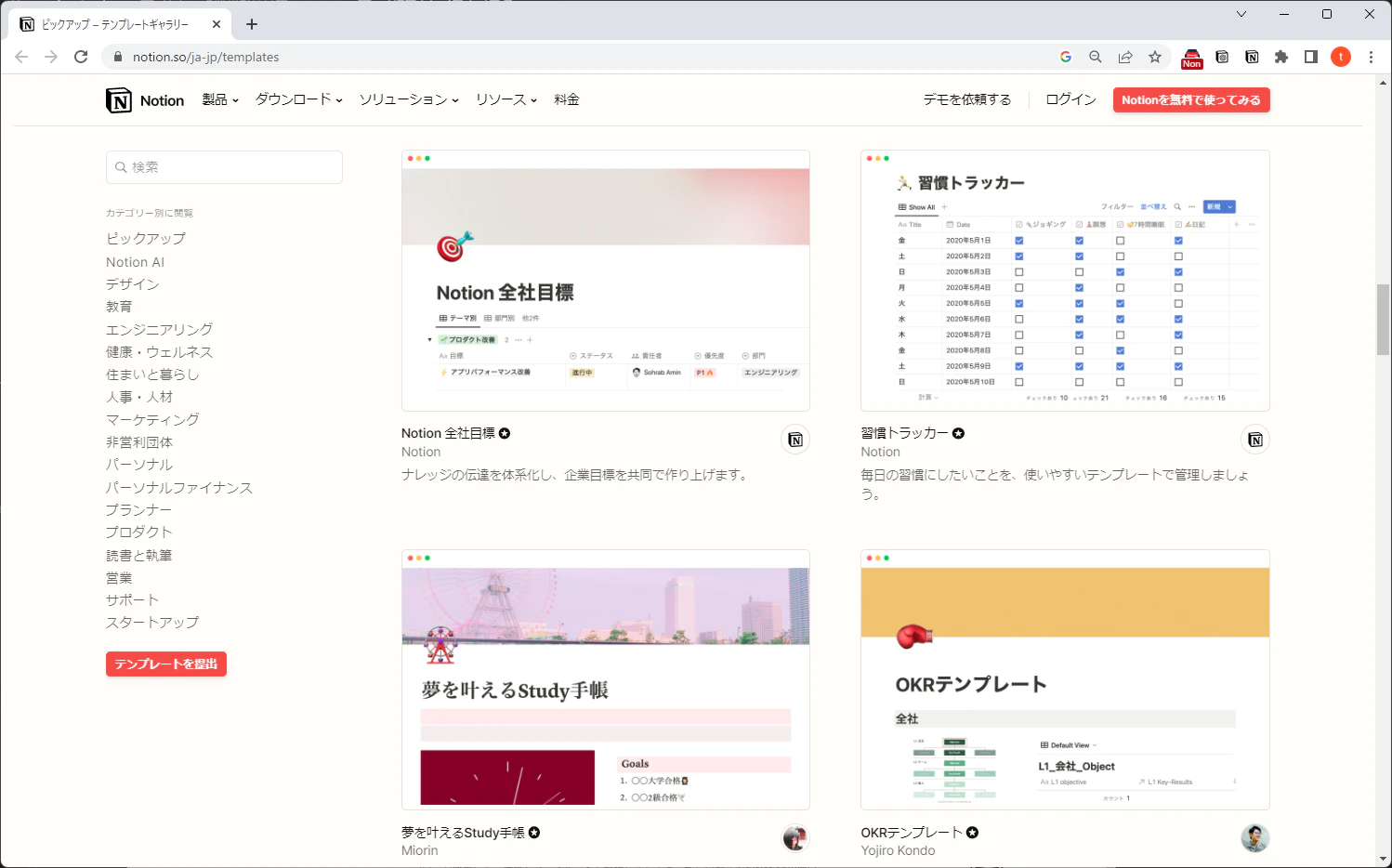
Task: Reload the page with the browser refresh icon
Action: pos(81,57)
